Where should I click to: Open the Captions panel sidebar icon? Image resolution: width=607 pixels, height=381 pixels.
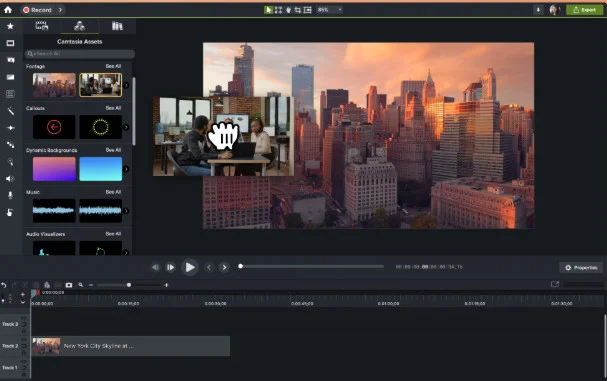10,94
